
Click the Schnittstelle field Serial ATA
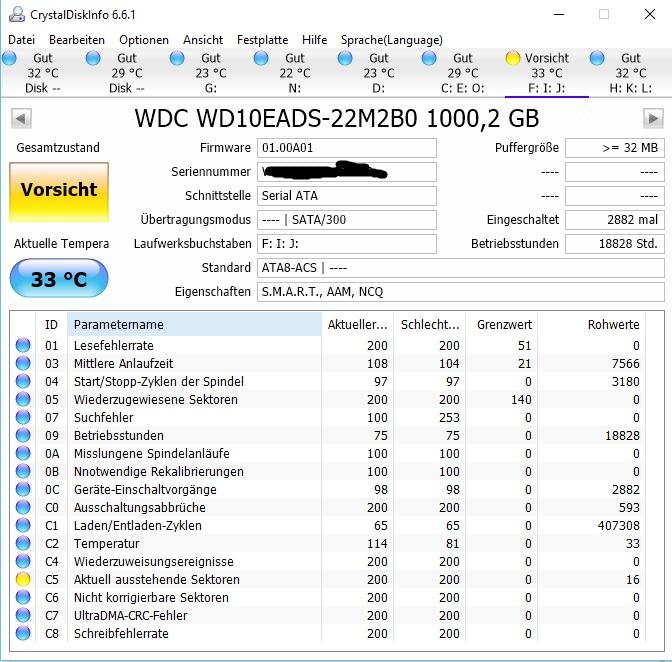coord(347,196)
